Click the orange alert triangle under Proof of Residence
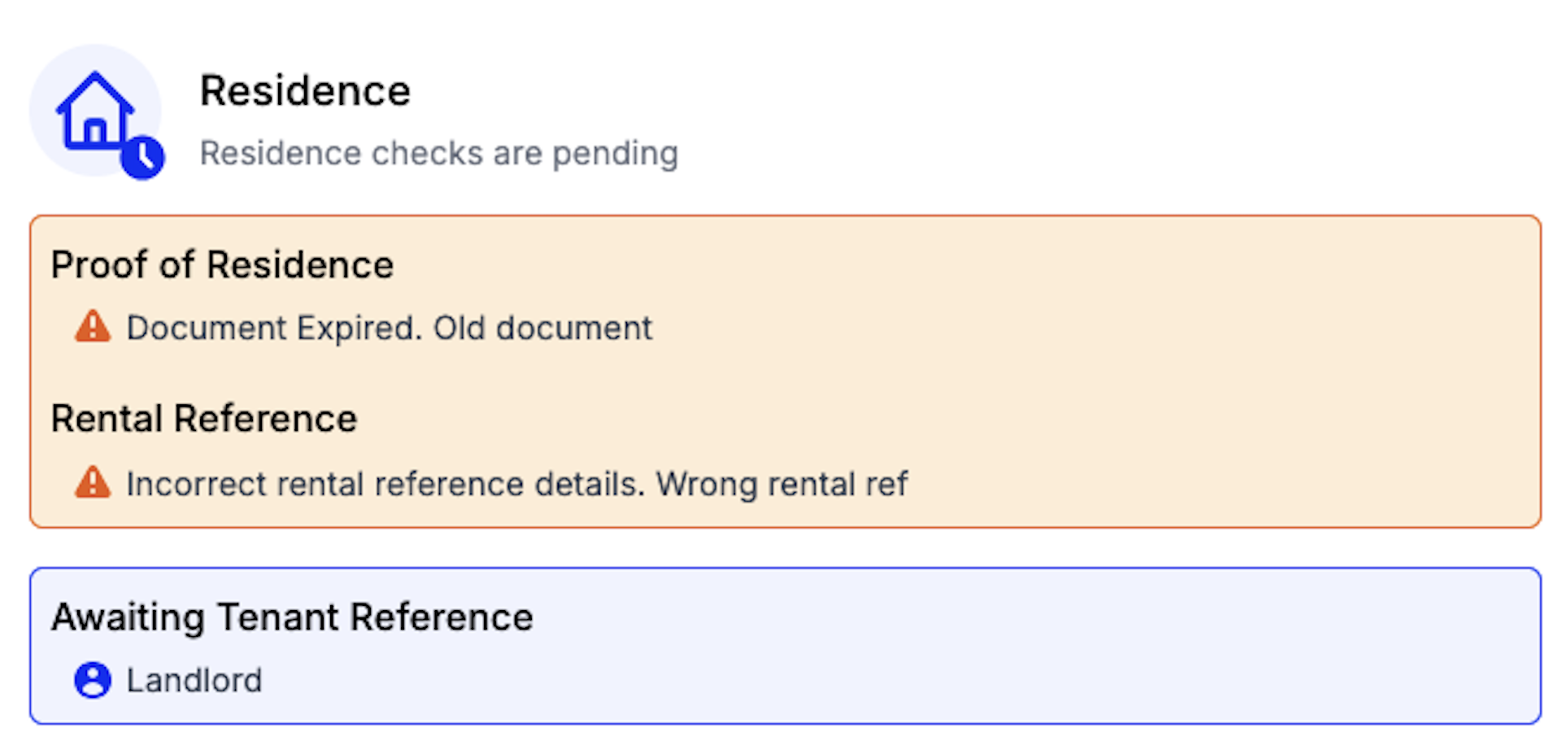The height and width of the screenshot is (750, 1568). [92, 327]
